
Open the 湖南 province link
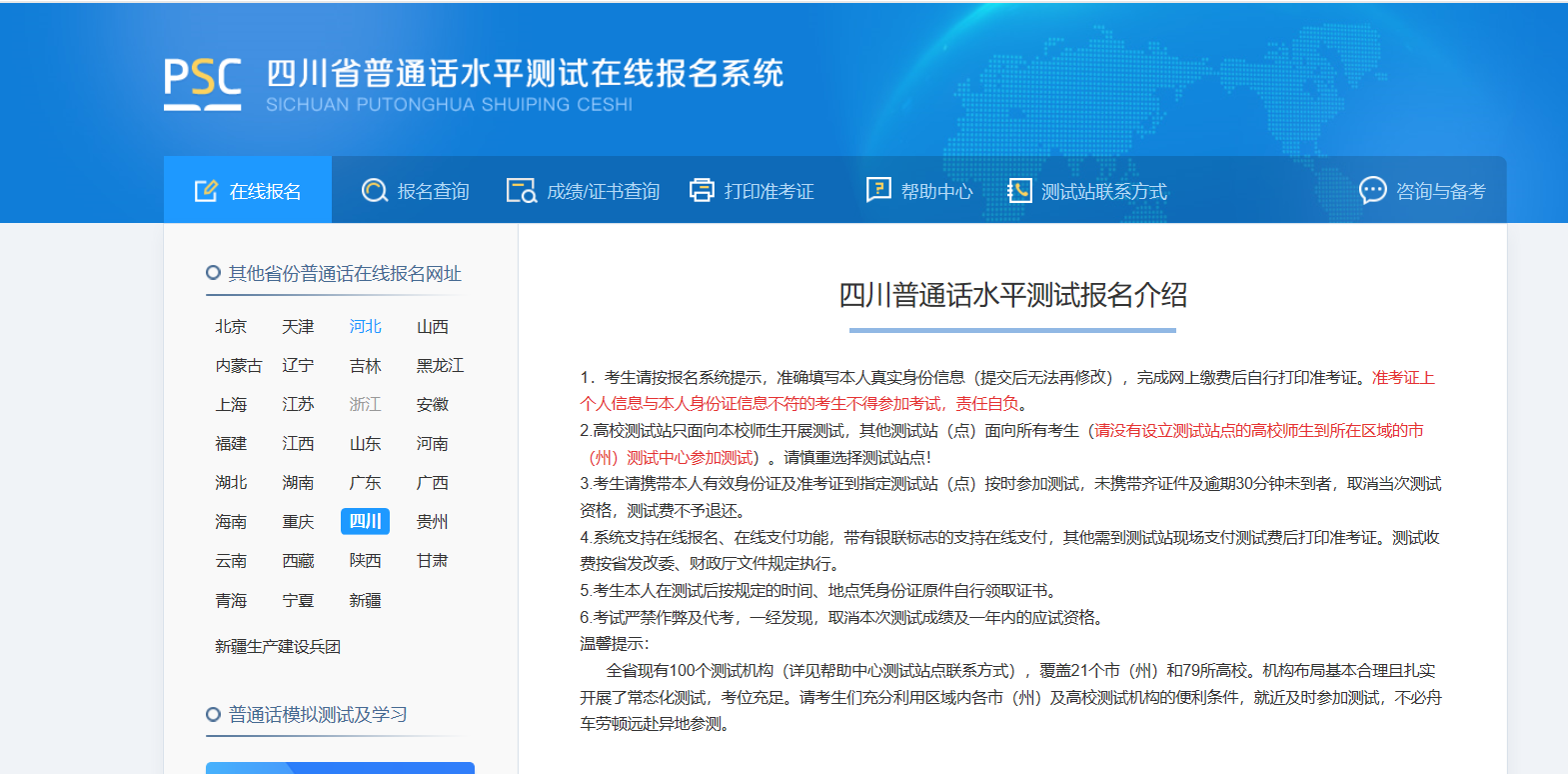pos(298,483)
